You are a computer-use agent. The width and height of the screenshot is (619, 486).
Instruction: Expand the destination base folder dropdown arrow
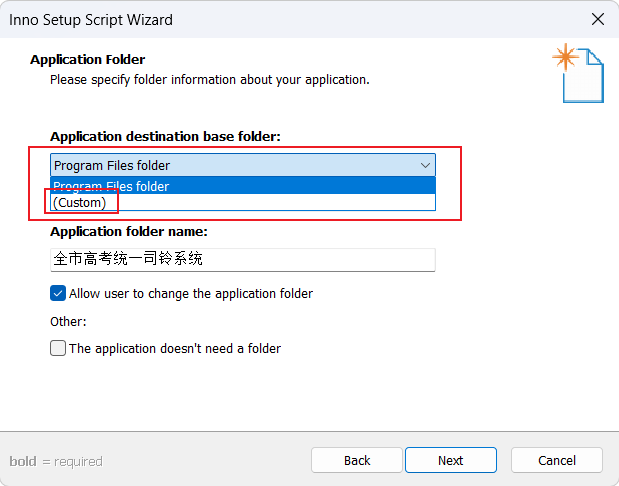[x=425, y=165]
